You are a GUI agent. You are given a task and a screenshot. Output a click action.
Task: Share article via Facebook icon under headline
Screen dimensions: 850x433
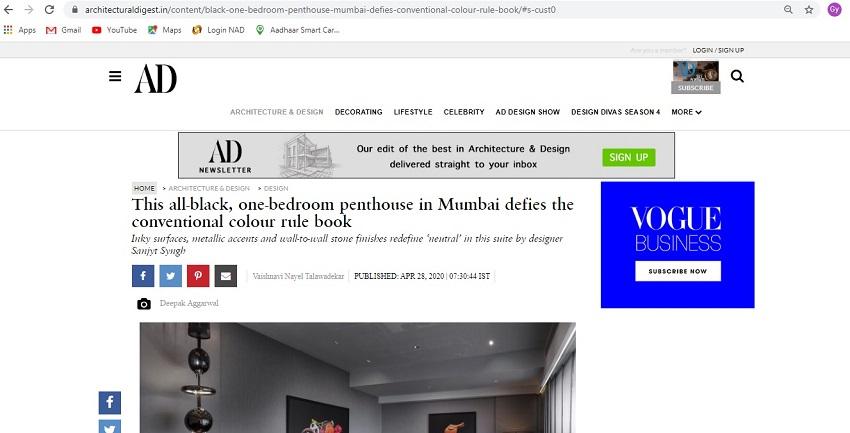(143, 276)
